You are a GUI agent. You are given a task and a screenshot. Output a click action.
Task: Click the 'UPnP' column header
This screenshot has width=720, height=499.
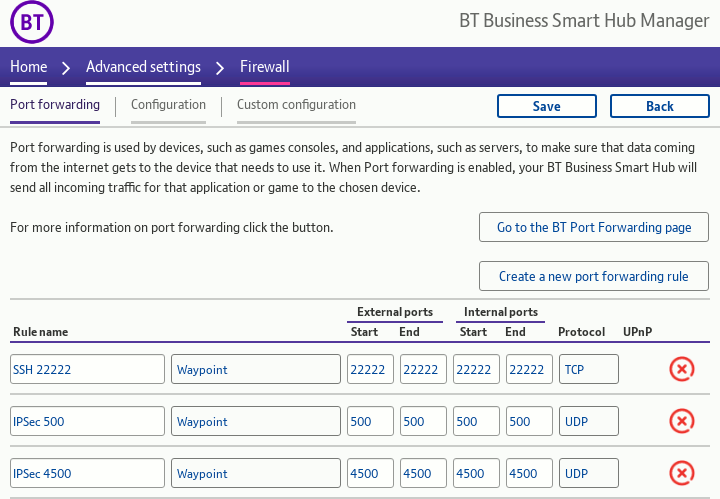pos(637,332)
